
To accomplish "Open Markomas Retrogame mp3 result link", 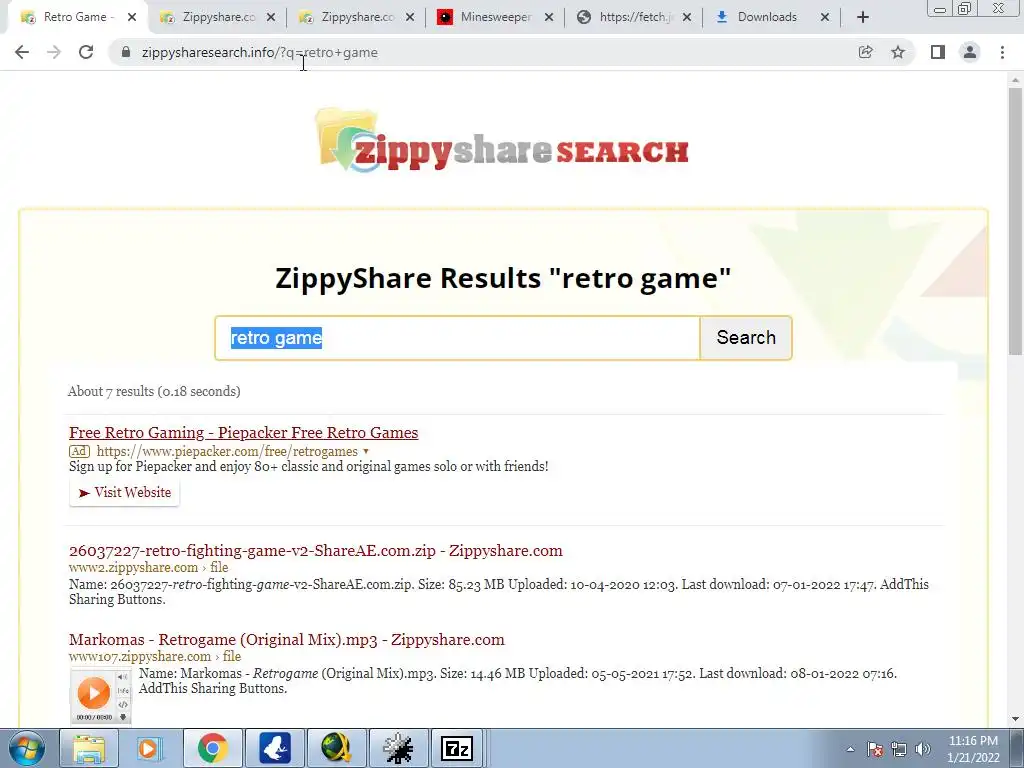I will (x=287, y=639).
